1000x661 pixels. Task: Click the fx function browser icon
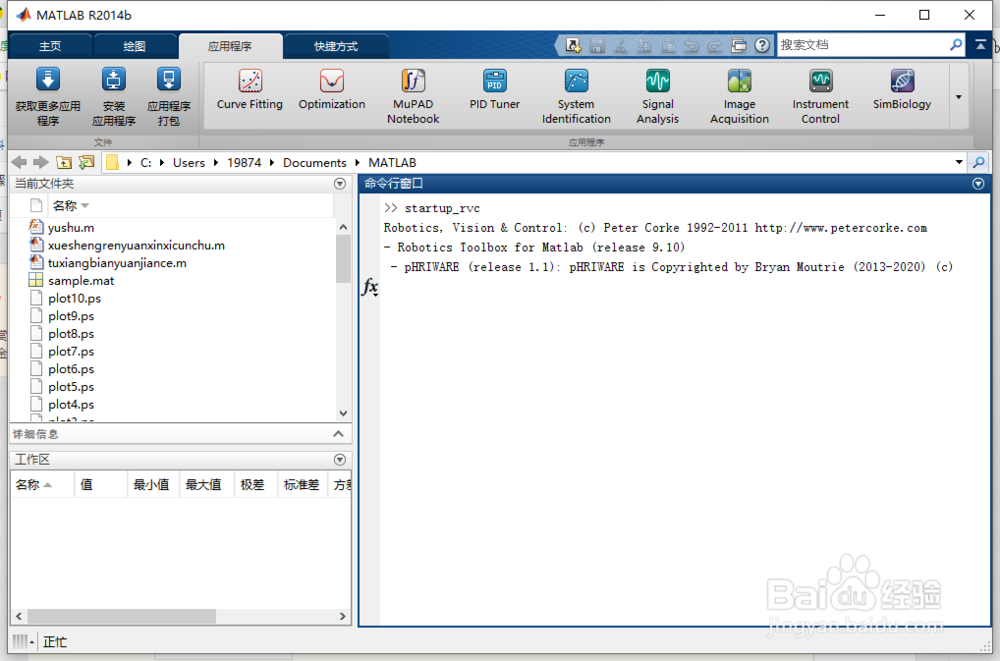[370, 287]
